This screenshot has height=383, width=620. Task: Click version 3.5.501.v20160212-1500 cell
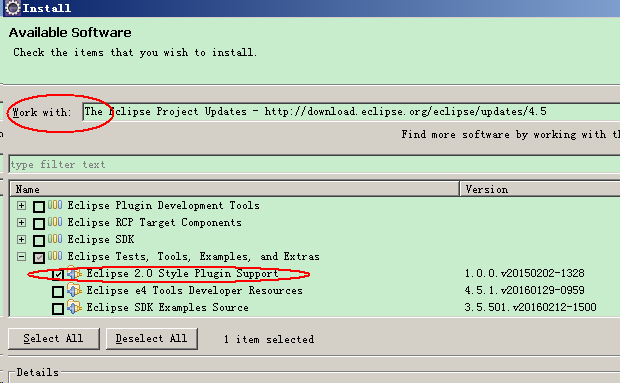530,307
